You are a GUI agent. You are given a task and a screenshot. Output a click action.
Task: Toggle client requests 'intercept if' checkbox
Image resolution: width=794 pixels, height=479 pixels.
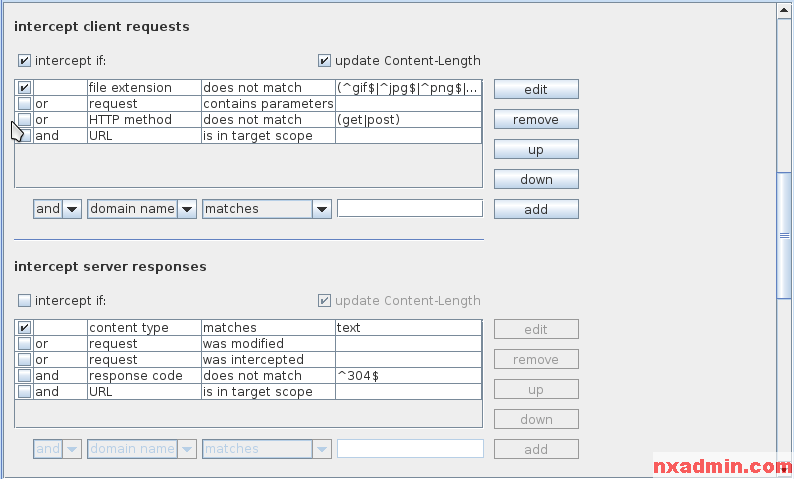[x=25, y=61]
